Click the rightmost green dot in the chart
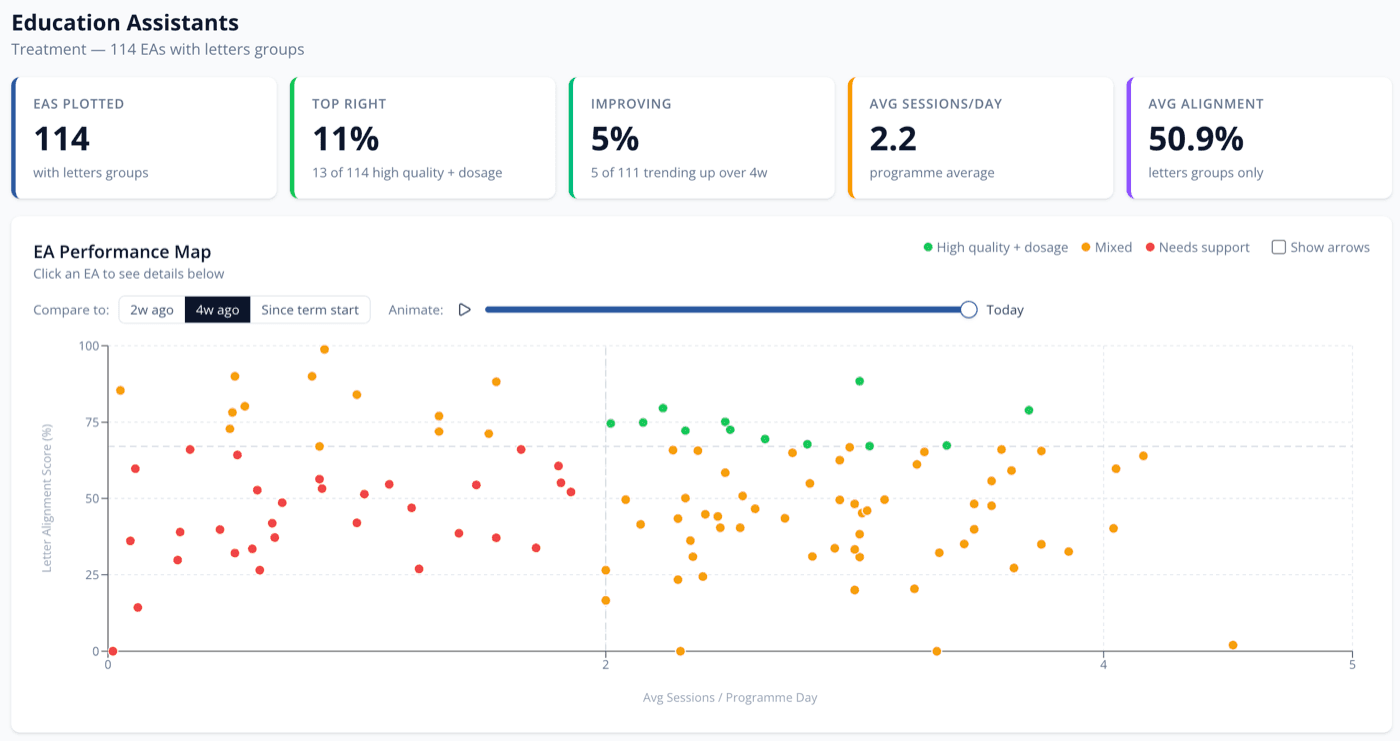 pos(1028,410)
